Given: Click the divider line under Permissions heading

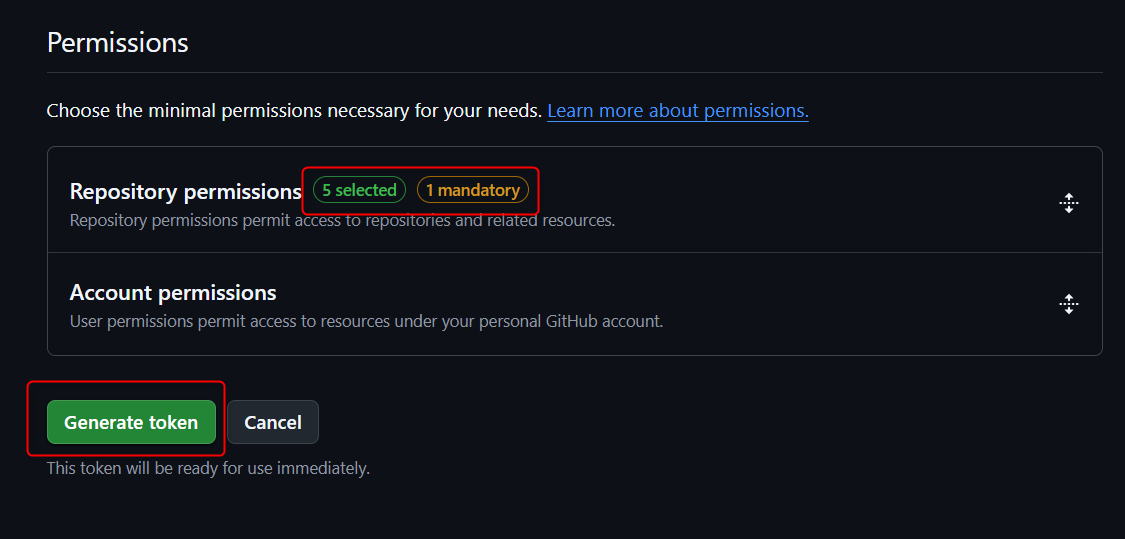Looking at the screenshot, I should (x=575, y=72).
